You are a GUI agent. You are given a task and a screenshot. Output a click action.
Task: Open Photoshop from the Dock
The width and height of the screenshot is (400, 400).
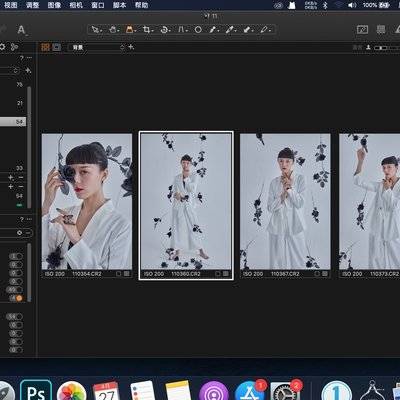pyautogui.click(x=36, y=391)
